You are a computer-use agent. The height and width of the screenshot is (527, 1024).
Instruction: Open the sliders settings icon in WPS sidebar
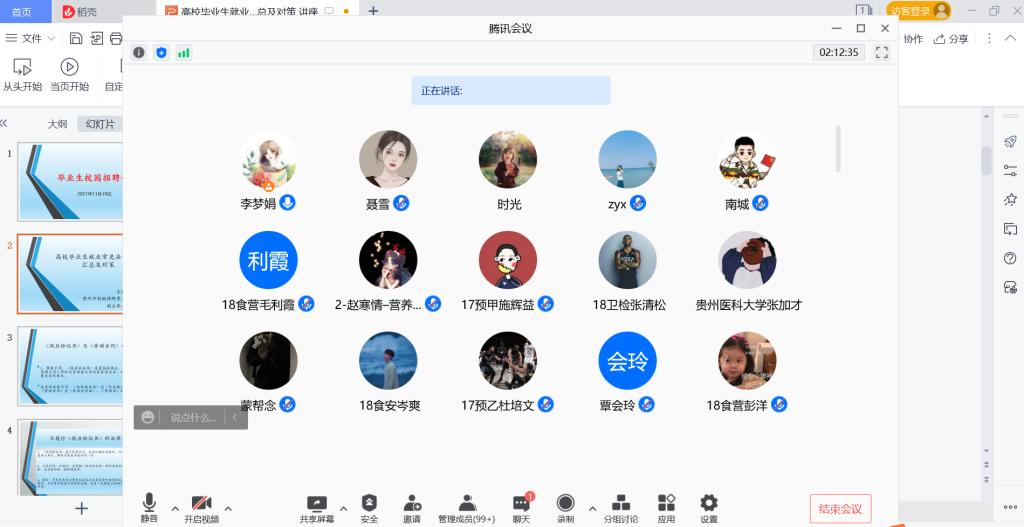[1010, 170]
